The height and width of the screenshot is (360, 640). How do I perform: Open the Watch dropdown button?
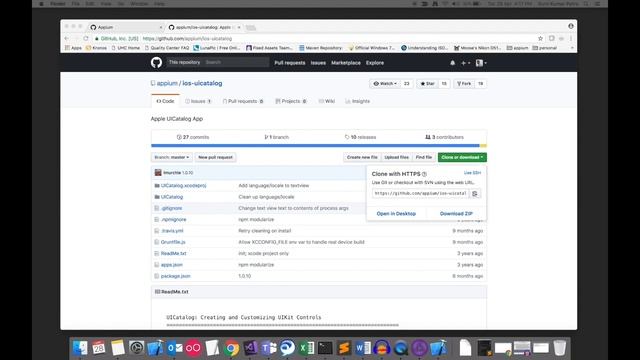click(x=385, y=84)
